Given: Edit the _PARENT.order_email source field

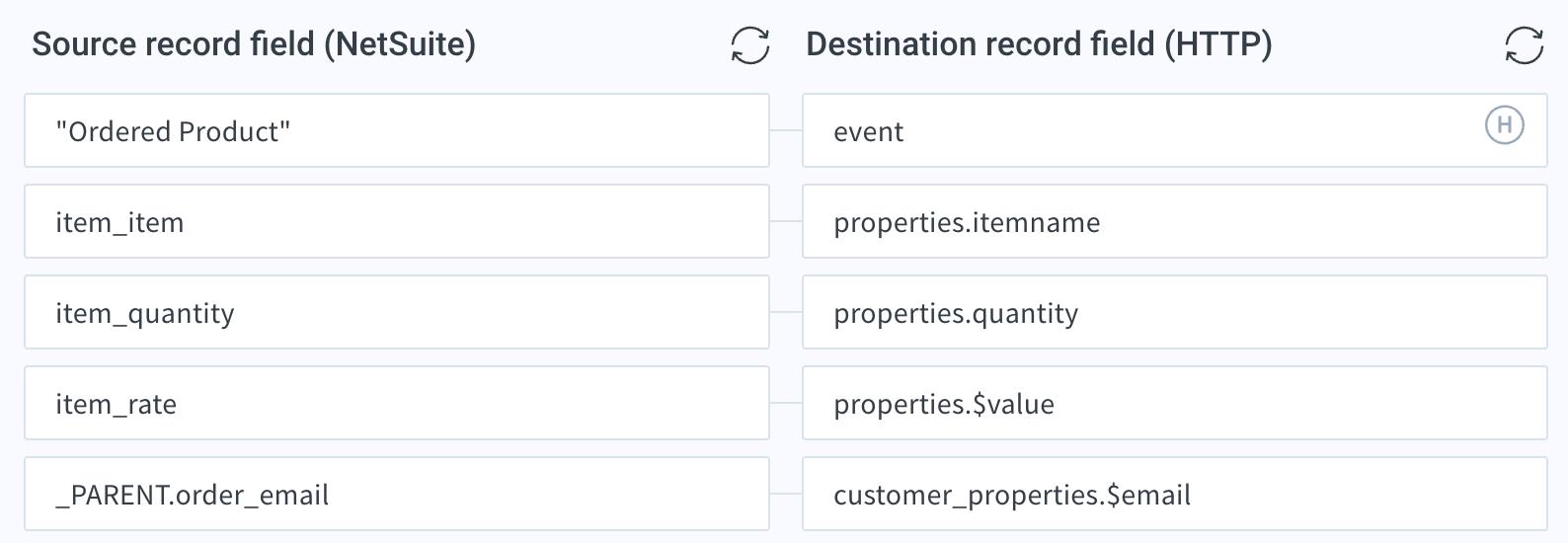Looking at the screenshot, I should (x=397, y=494).
